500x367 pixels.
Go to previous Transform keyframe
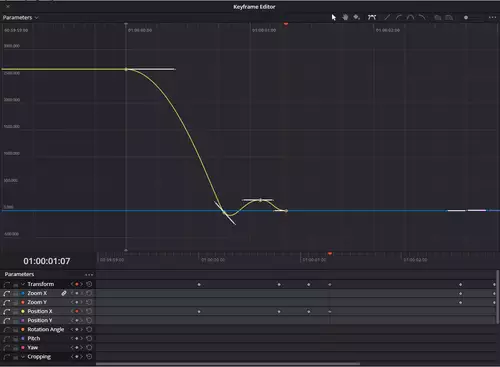pyautogui.click(x=72, y=284)
